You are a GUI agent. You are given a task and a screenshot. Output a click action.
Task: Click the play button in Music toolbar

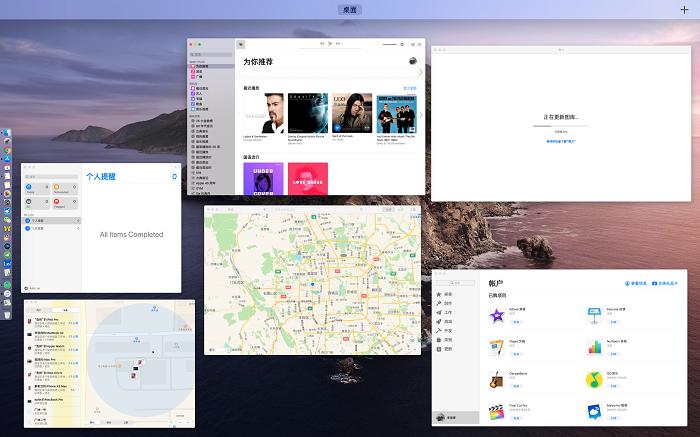point(330,44)
